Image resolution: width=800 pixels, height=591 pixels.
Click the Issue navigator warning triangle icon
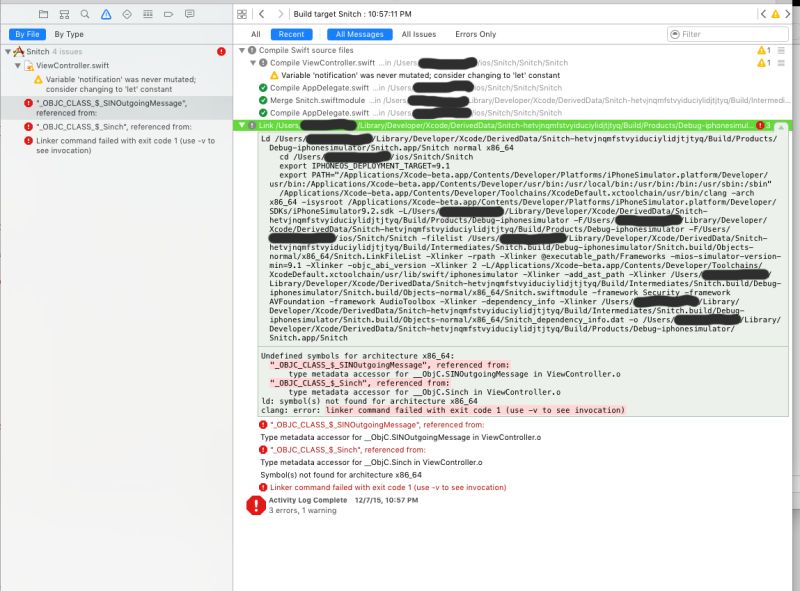[106, 14]
